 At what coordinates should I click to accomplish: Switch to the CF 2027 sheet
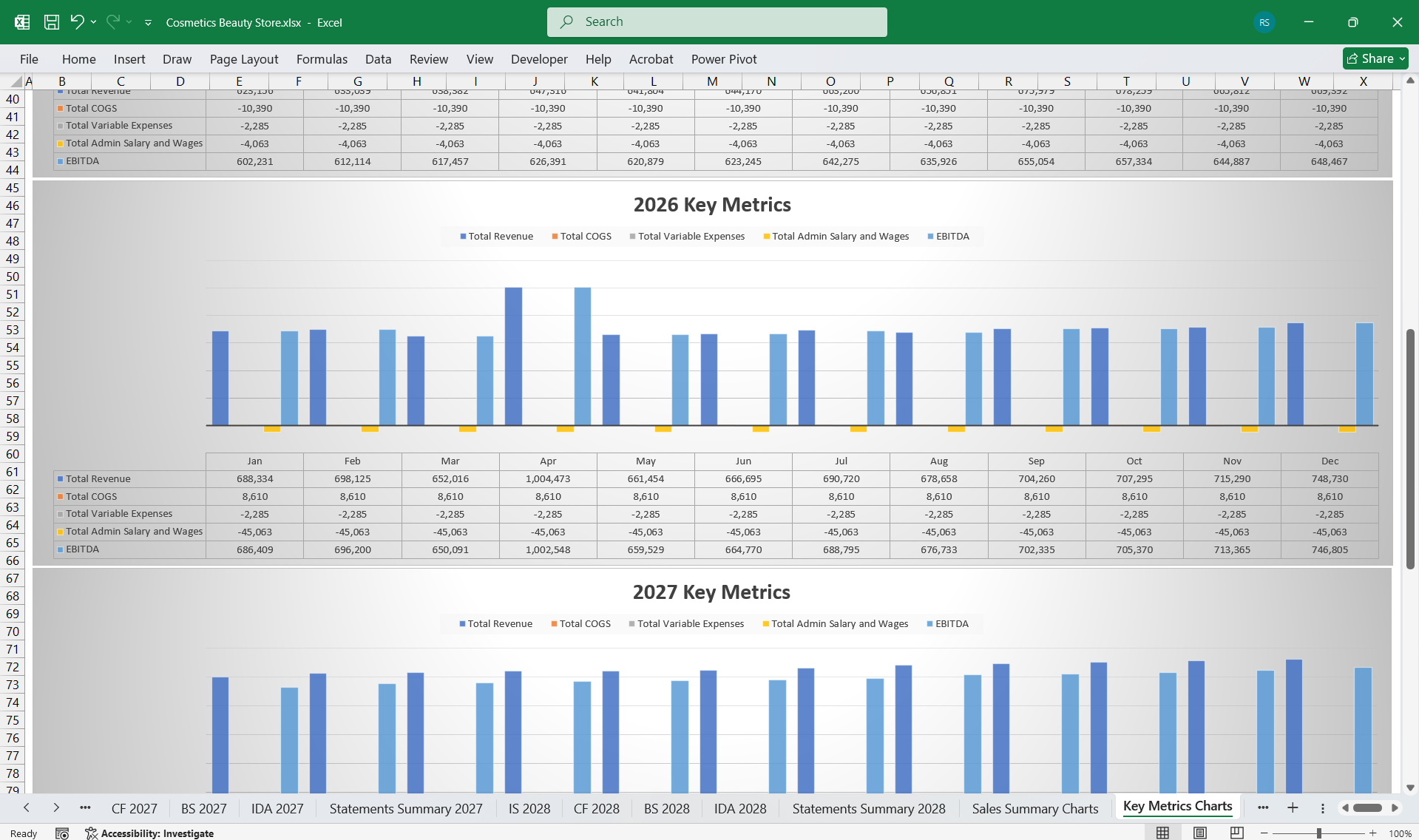134,809
